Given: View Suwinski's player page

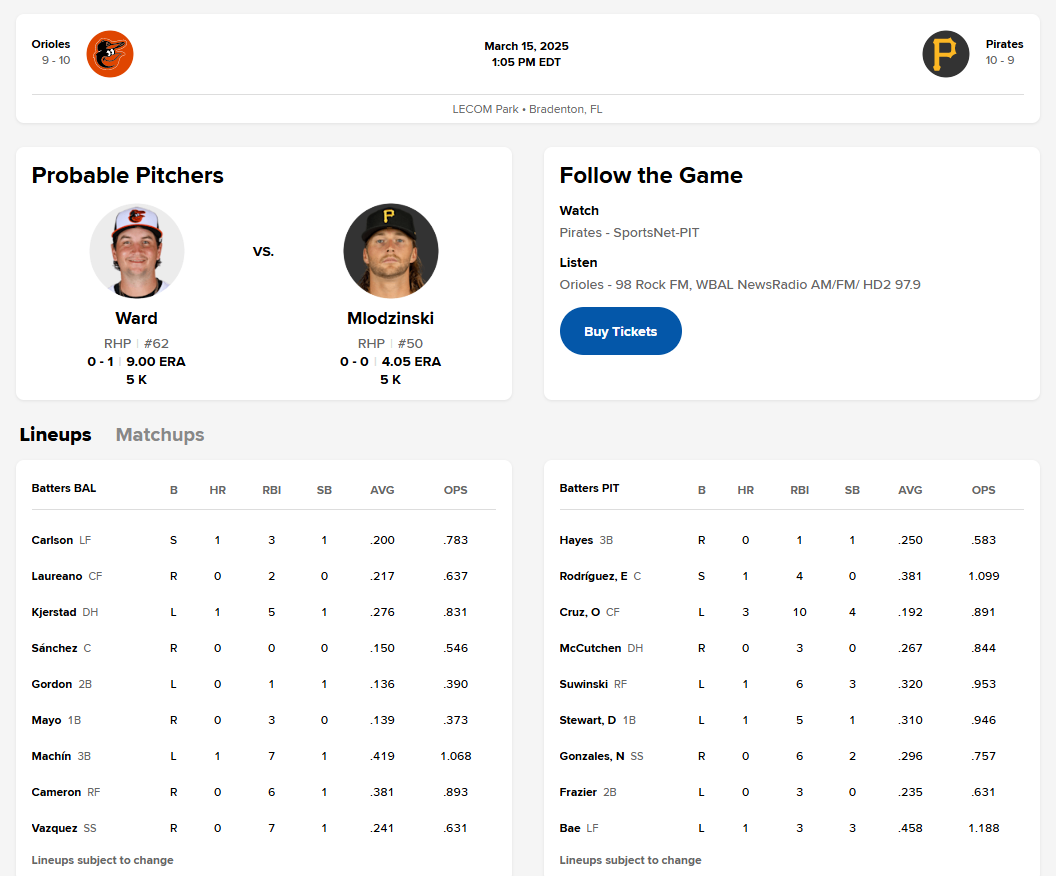Looking at the screenshot, I should tap(583, 684).
